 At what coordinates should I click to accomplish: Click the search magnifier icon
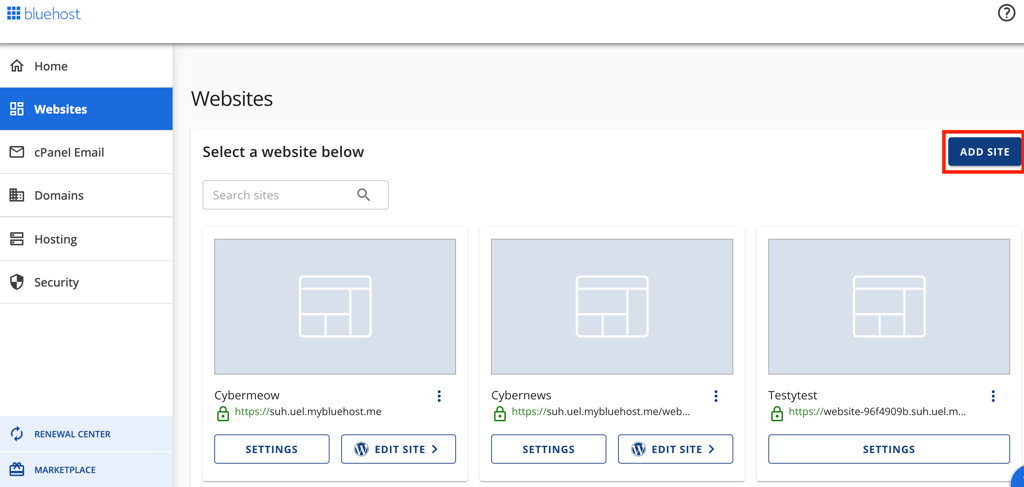[364, 195]
